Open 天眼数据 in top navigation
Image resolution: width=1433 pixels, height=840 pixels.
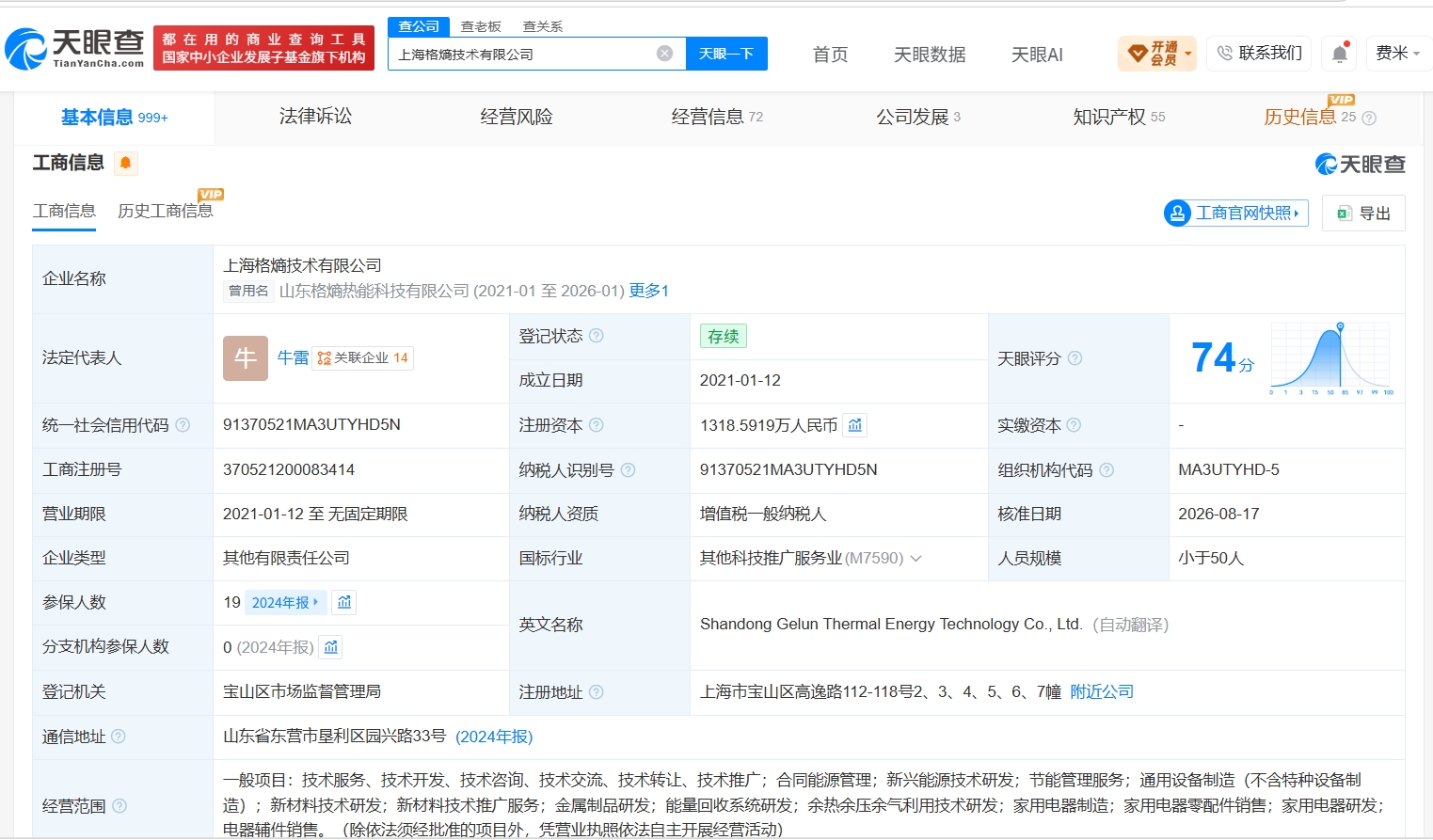tap(930, 55)
